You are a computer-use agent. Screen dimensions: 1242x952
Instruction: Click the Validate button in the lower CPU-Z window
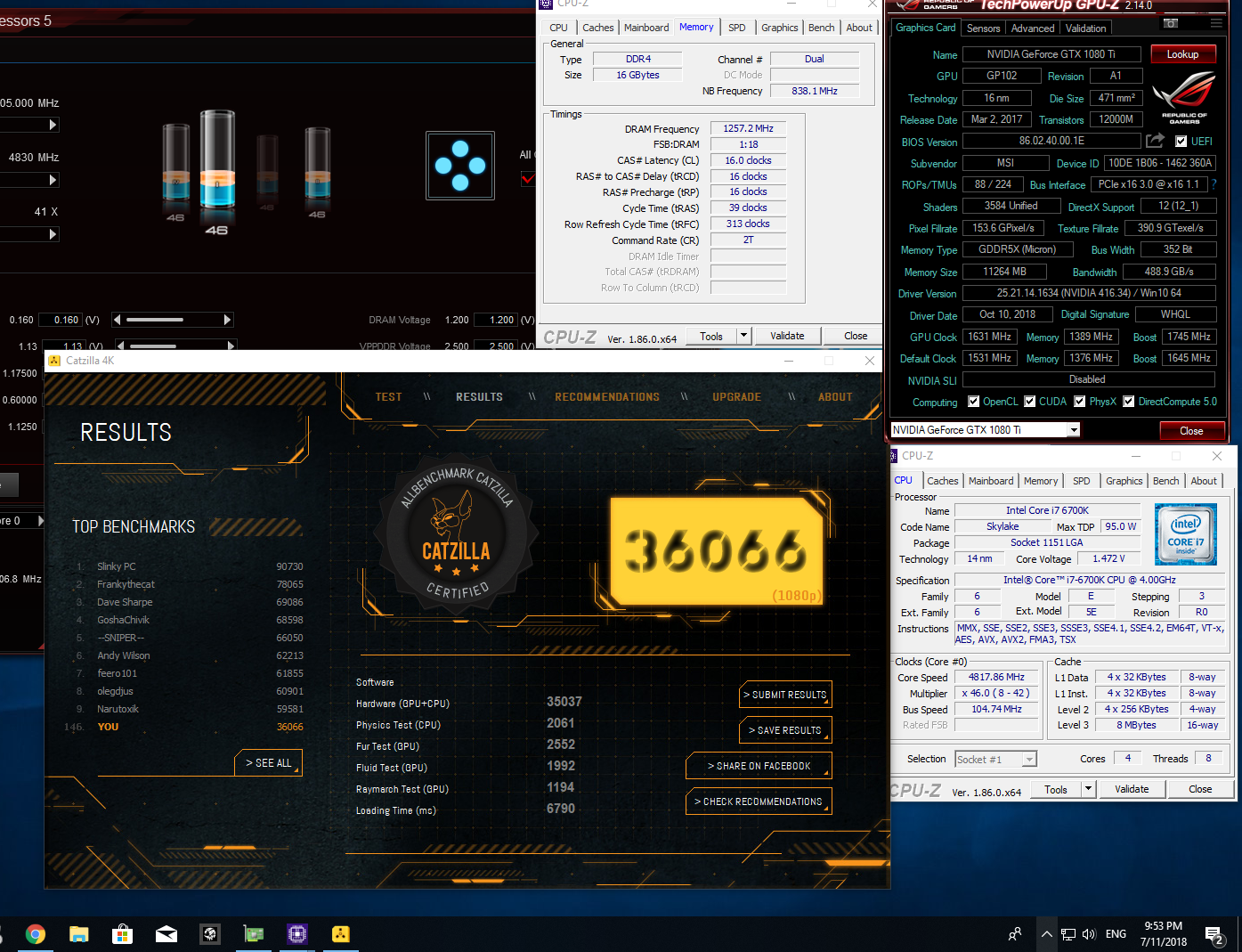coord(1132,789)
